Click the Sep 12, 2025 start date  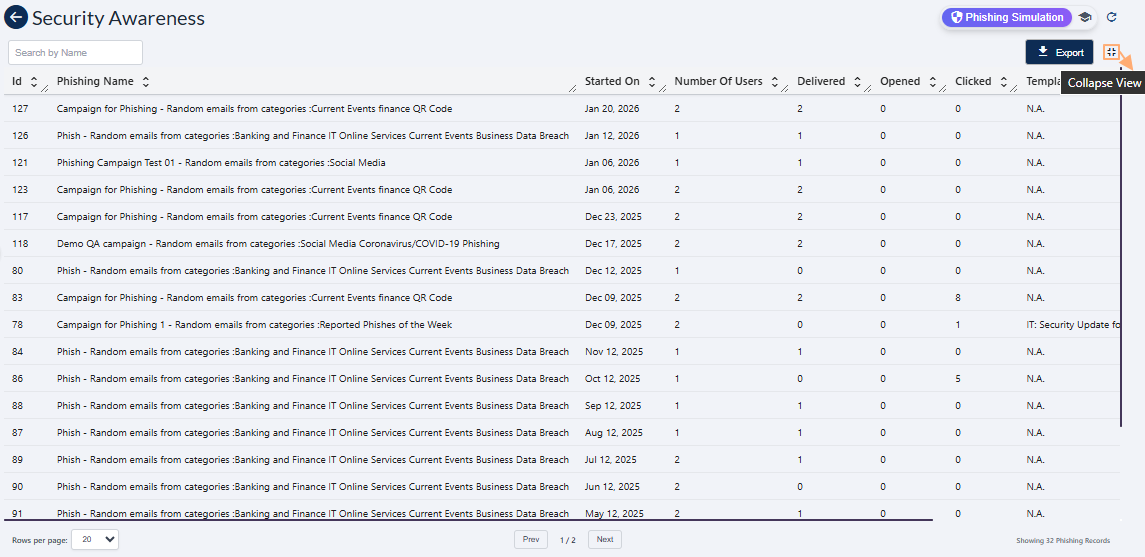(613, 406)
